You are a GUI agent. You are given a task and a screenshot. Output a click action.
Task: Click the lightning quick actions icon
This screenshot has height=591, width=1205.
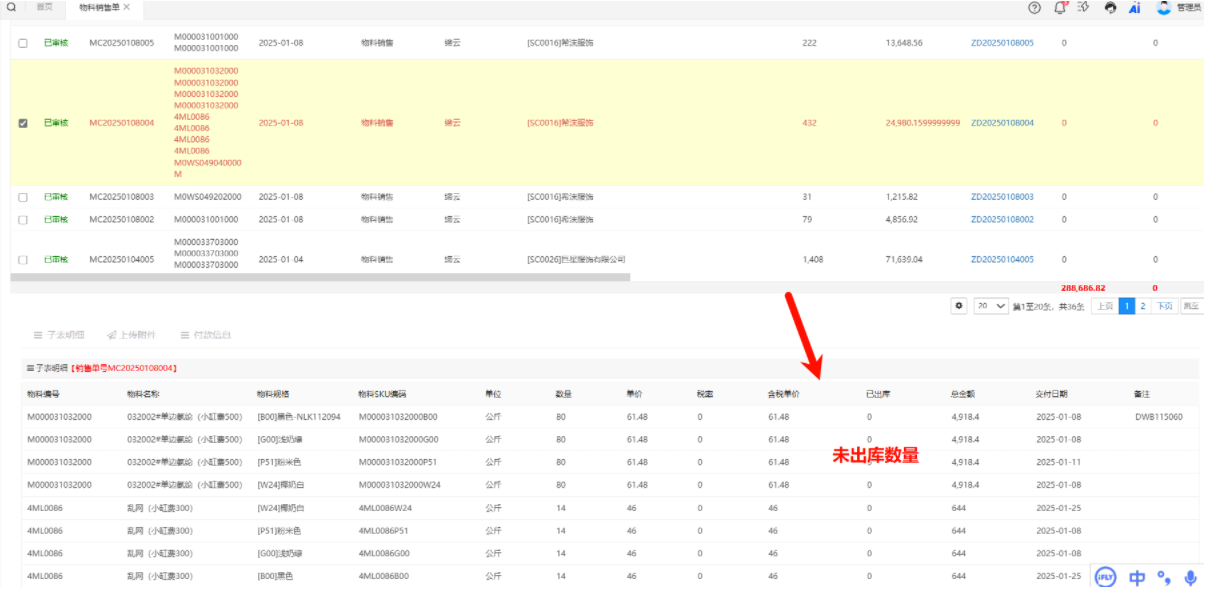pos(1083,7)
